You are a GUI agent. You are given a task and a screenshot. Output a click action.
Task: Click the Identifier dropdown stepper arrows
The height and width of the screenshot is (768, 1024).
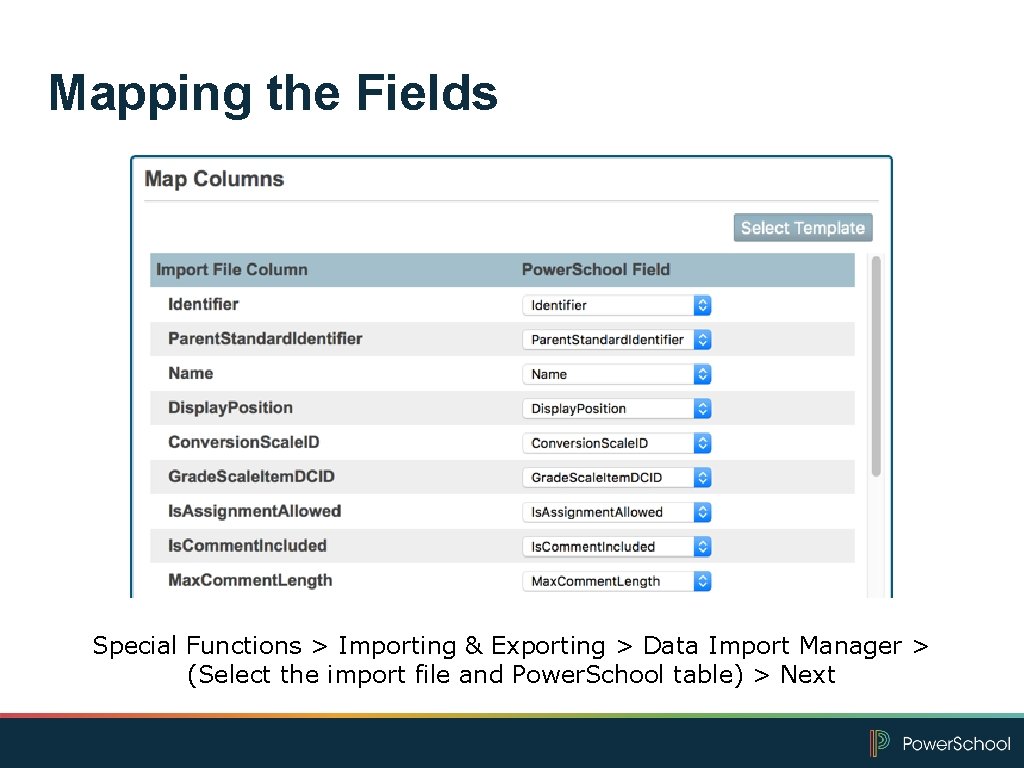(702, 305)
